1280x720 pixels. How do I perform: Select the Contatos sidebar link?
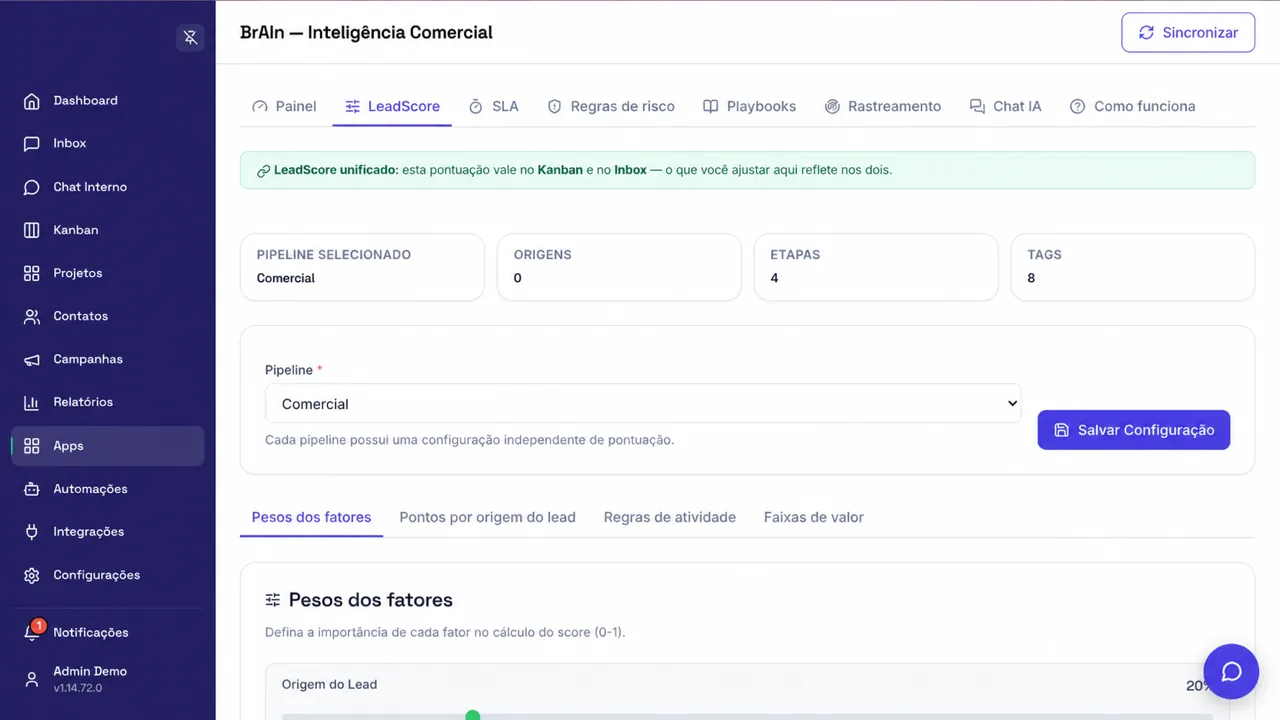point(108,316)
